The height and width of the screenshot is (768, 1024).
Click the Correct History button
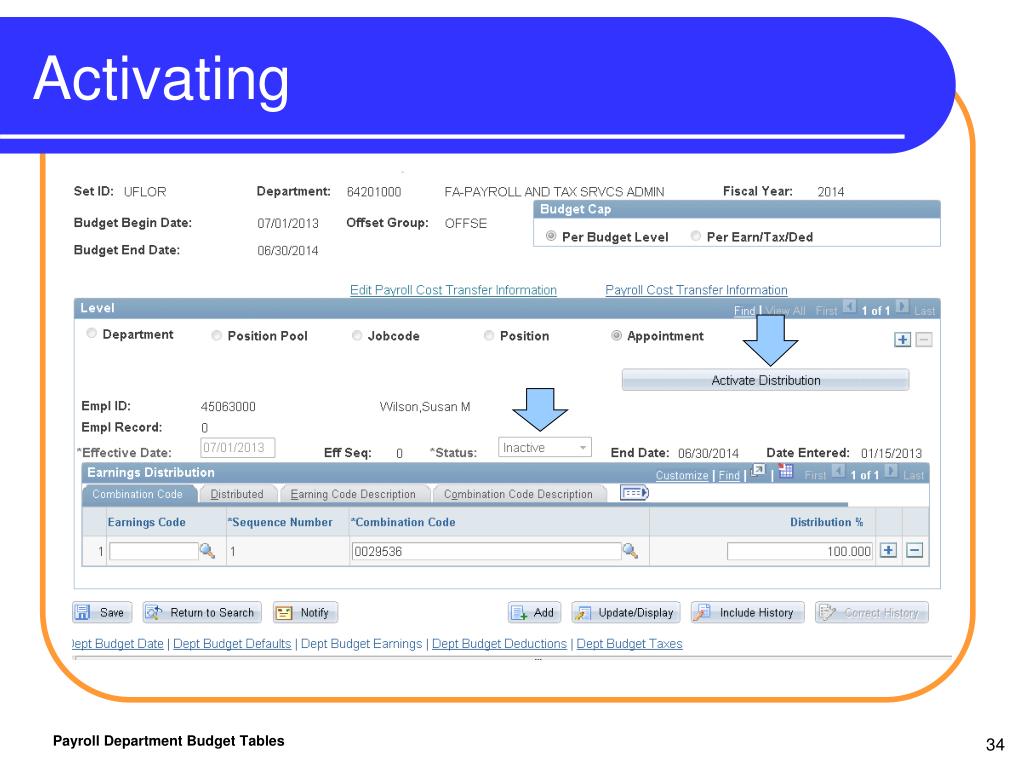[x=872, y=613]
